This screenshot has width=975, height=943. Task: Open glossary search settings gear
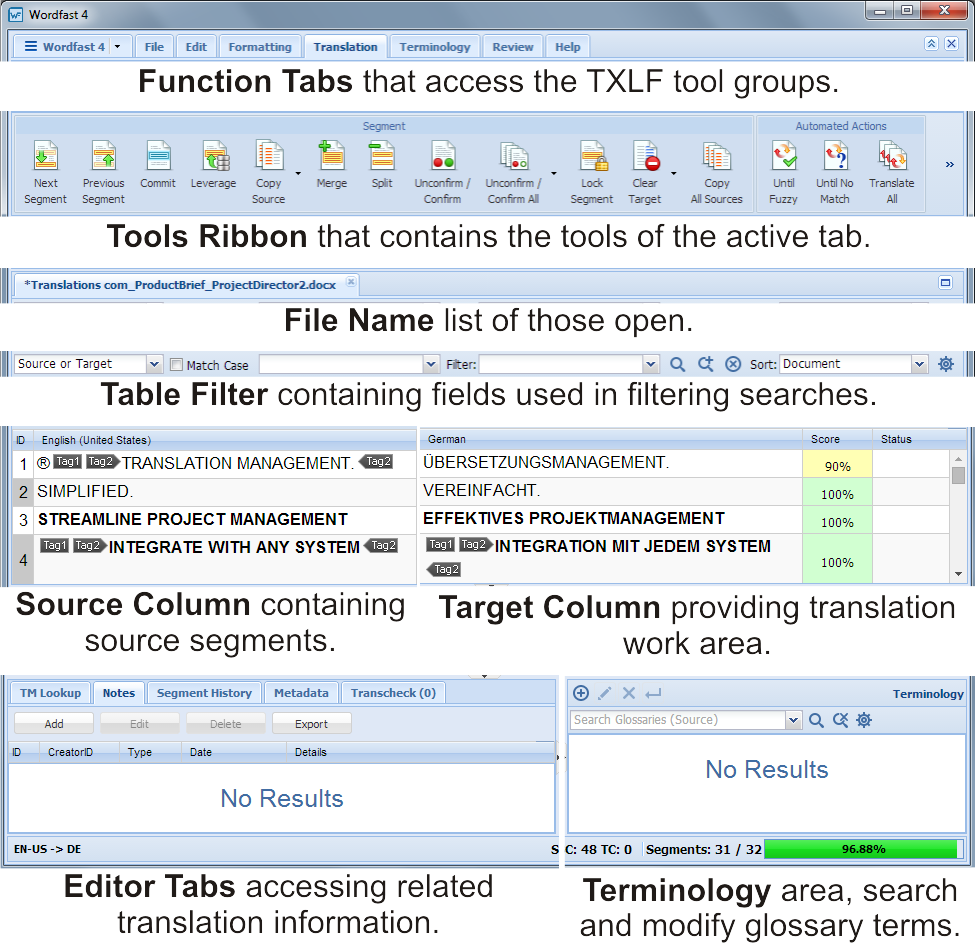864,720
